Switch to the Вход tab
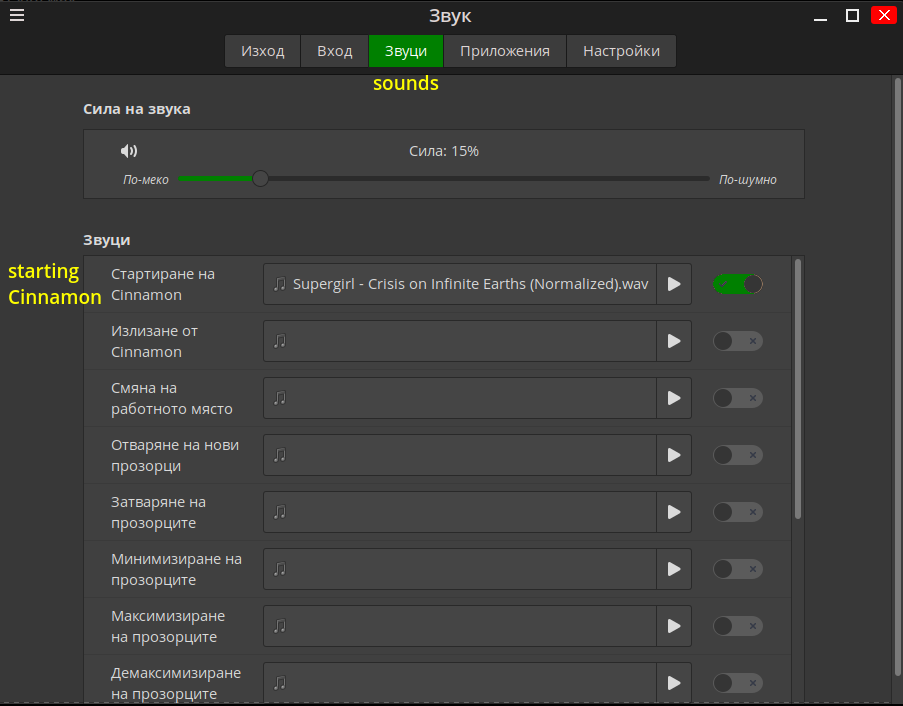Viewport: 903px width, 706px height. coord(335,51)
